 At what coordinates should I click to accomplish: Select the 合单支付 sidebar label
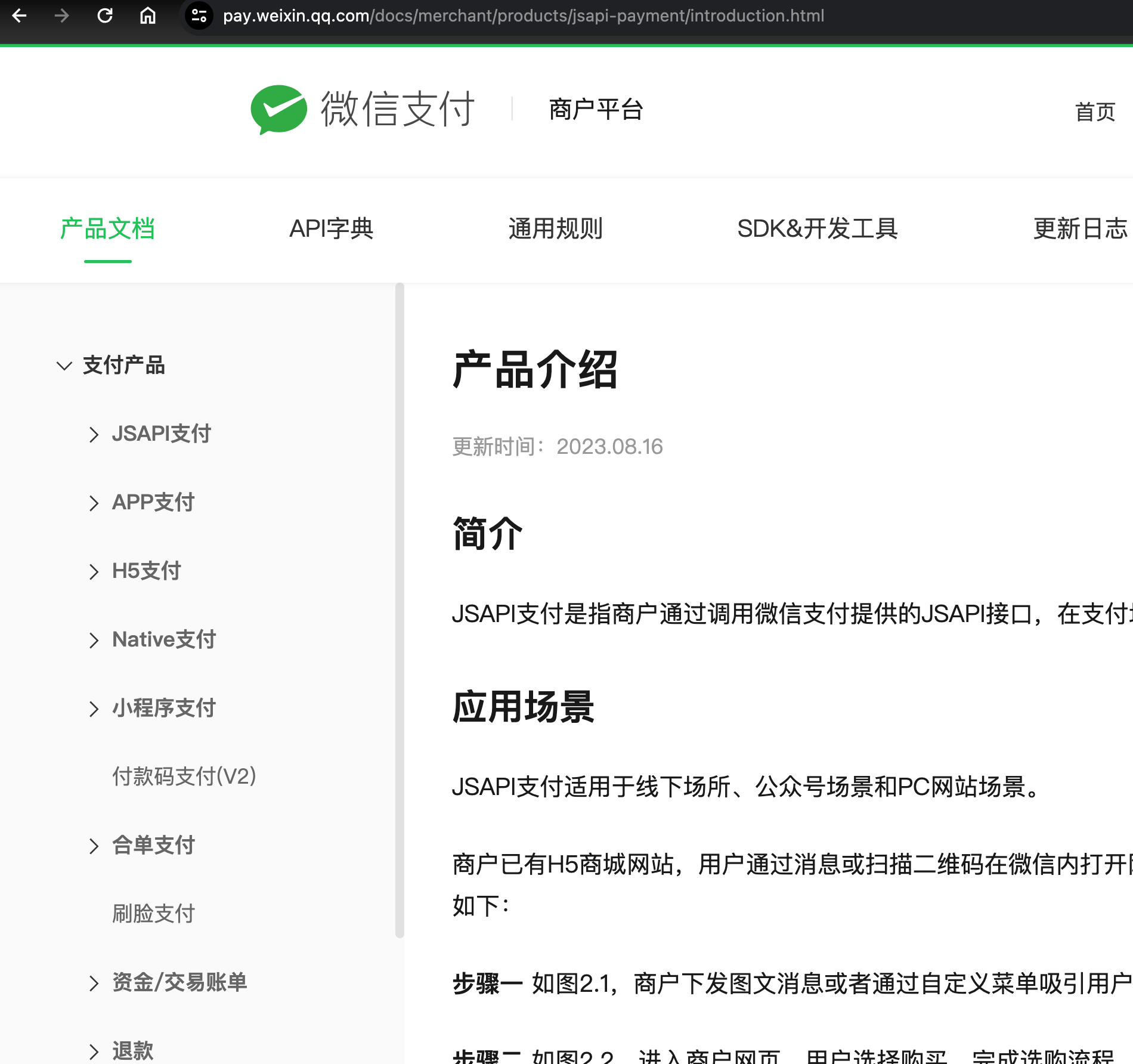tap(153, 845)
